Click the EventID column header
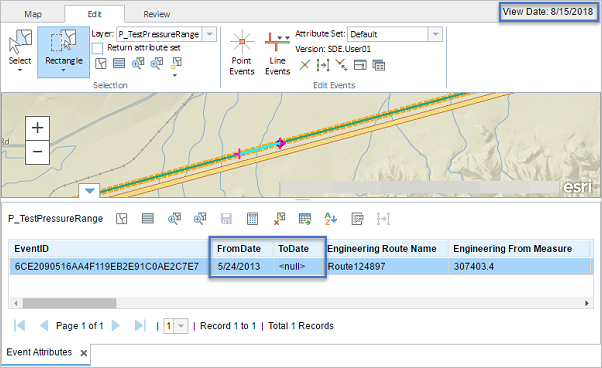 click(111, 249)
